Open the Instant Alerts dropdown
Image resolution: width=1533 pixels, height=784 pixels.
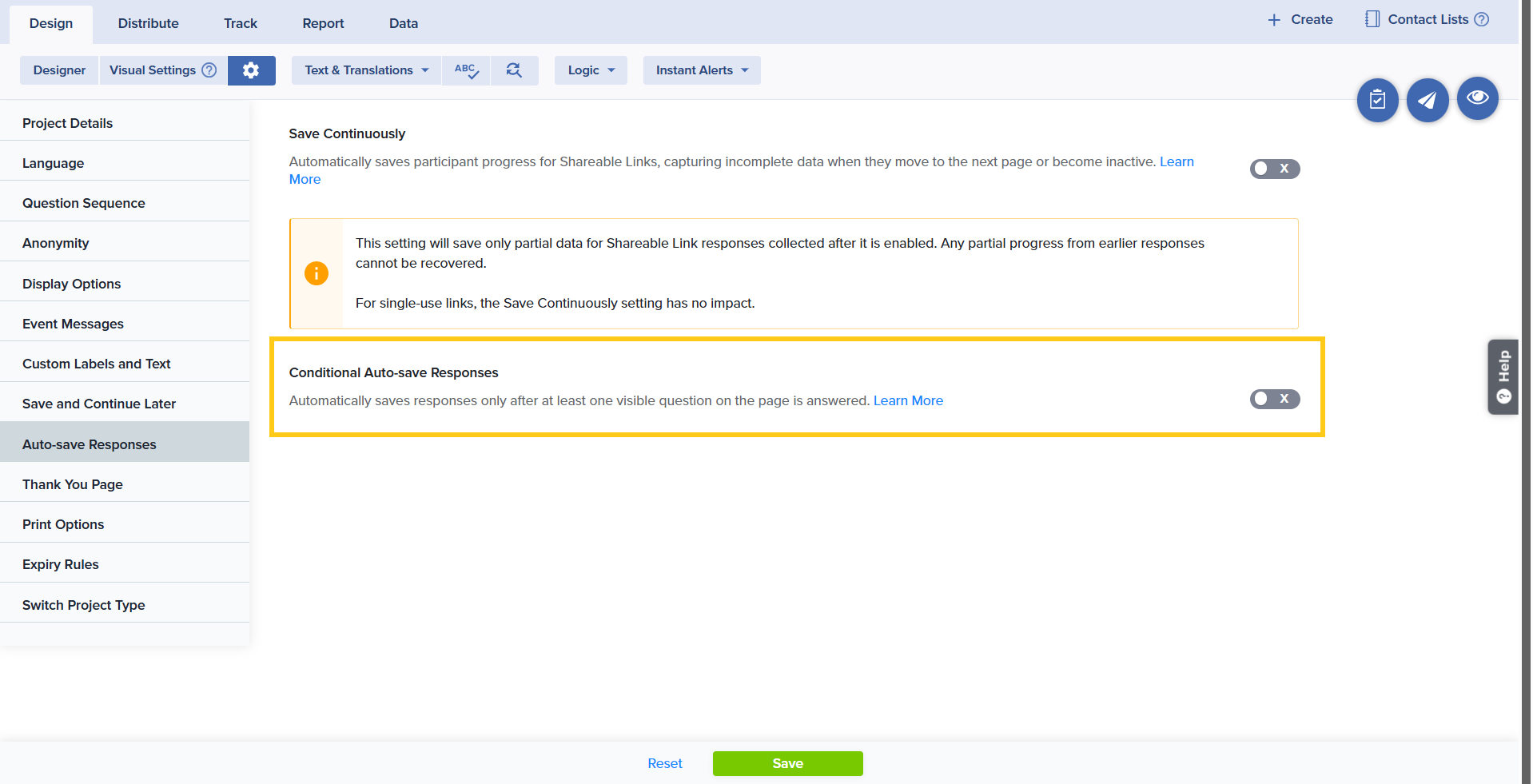[x=701, y=70]
